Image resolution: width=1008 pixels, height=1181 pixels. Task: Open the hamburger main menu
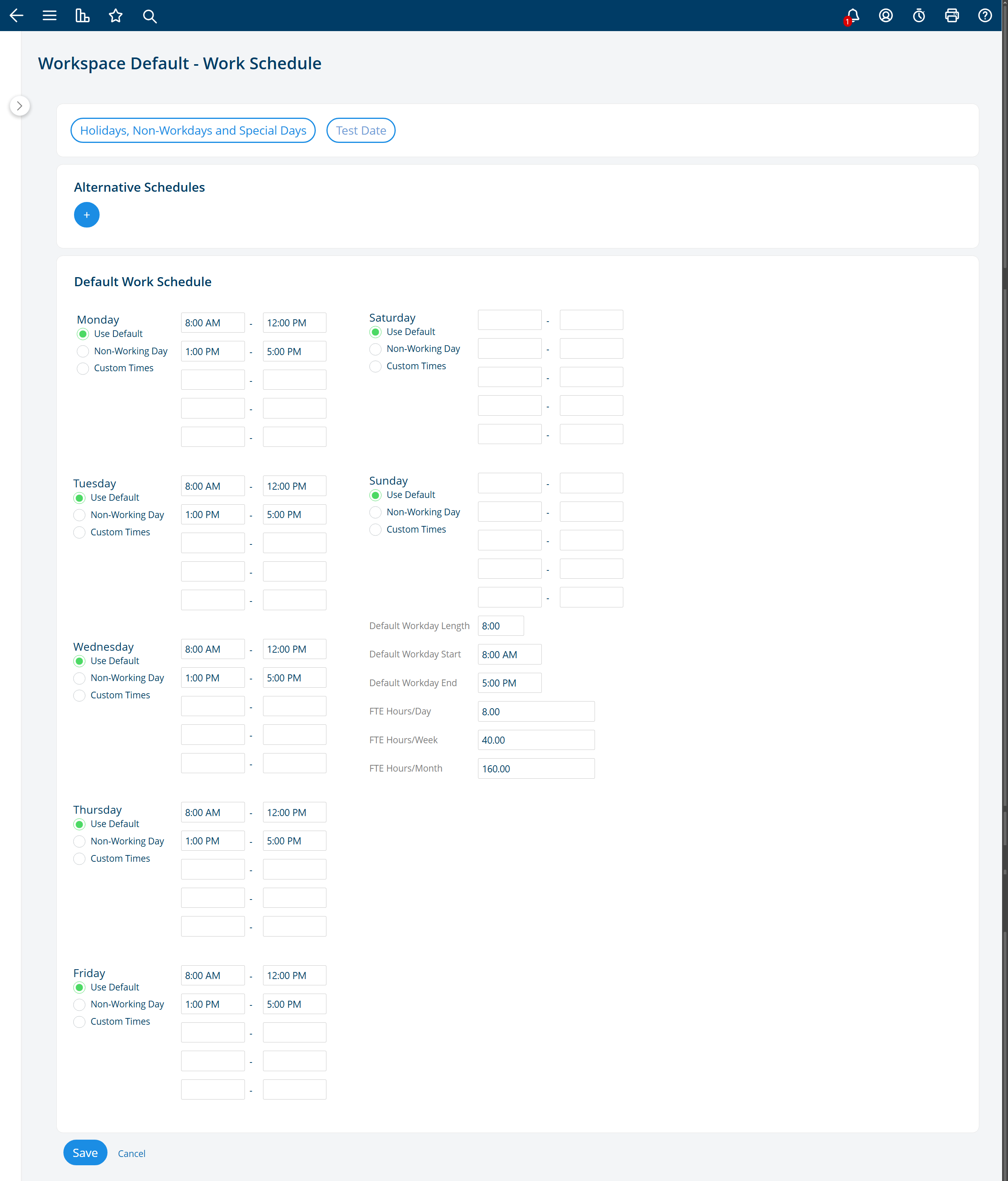(50, 15)
